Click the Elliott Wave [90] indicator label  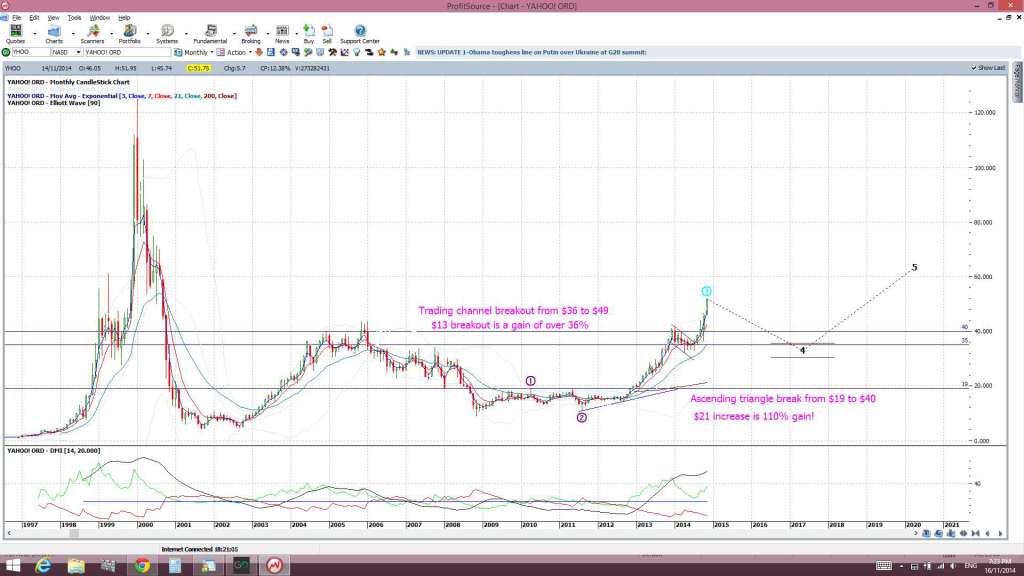(x=54, y=103)
